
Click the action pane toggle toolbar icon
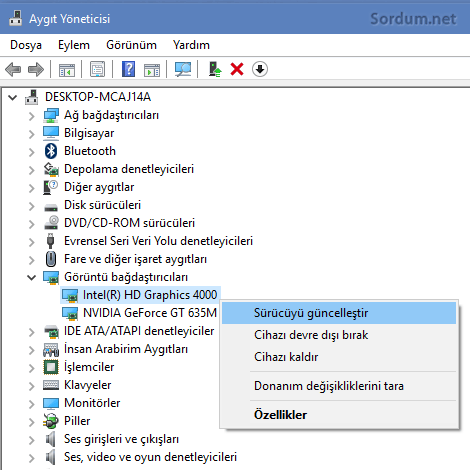pyautogui.click(x=152, y=70)
